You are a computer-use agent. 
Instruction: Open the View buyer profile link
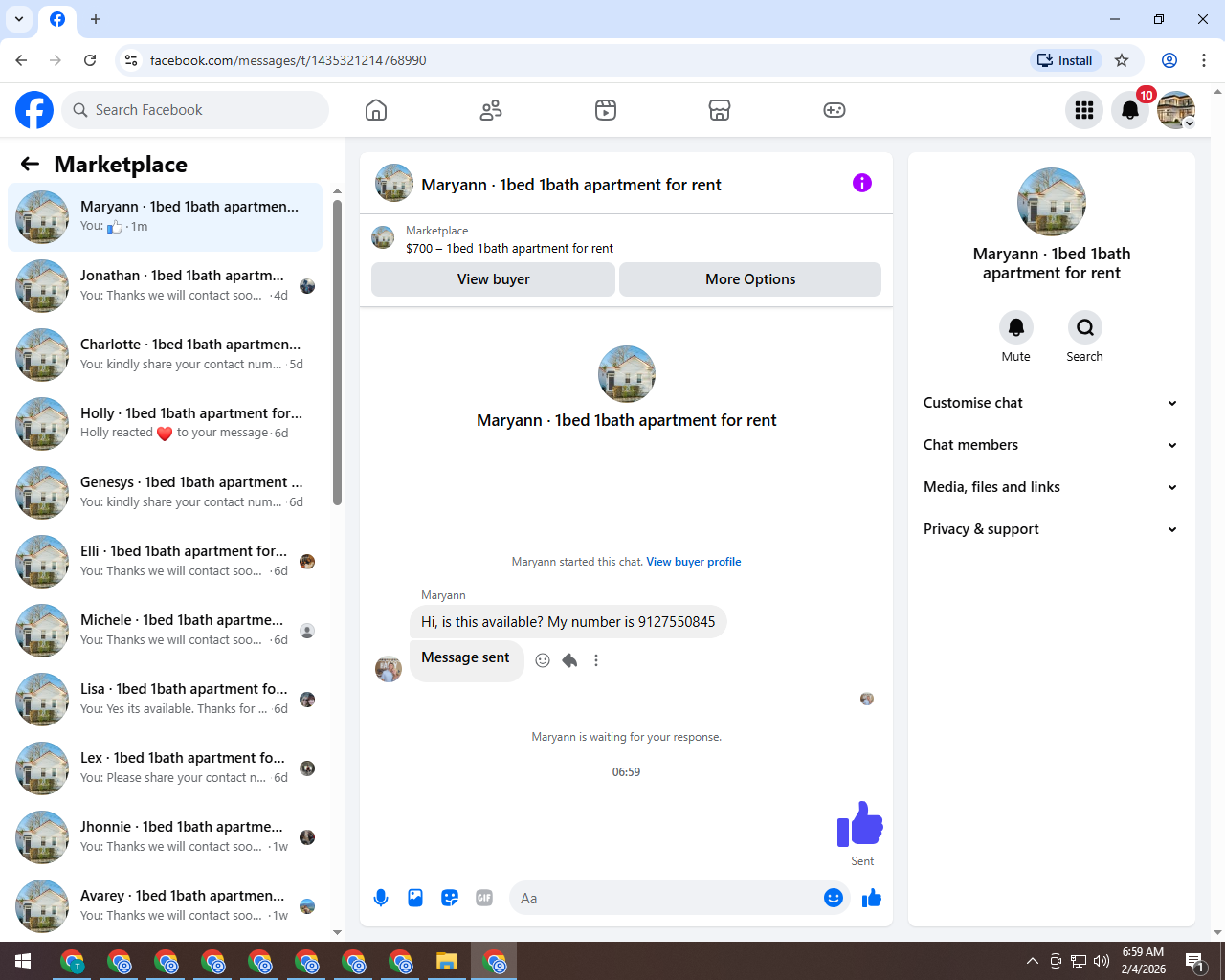(694, 562)
